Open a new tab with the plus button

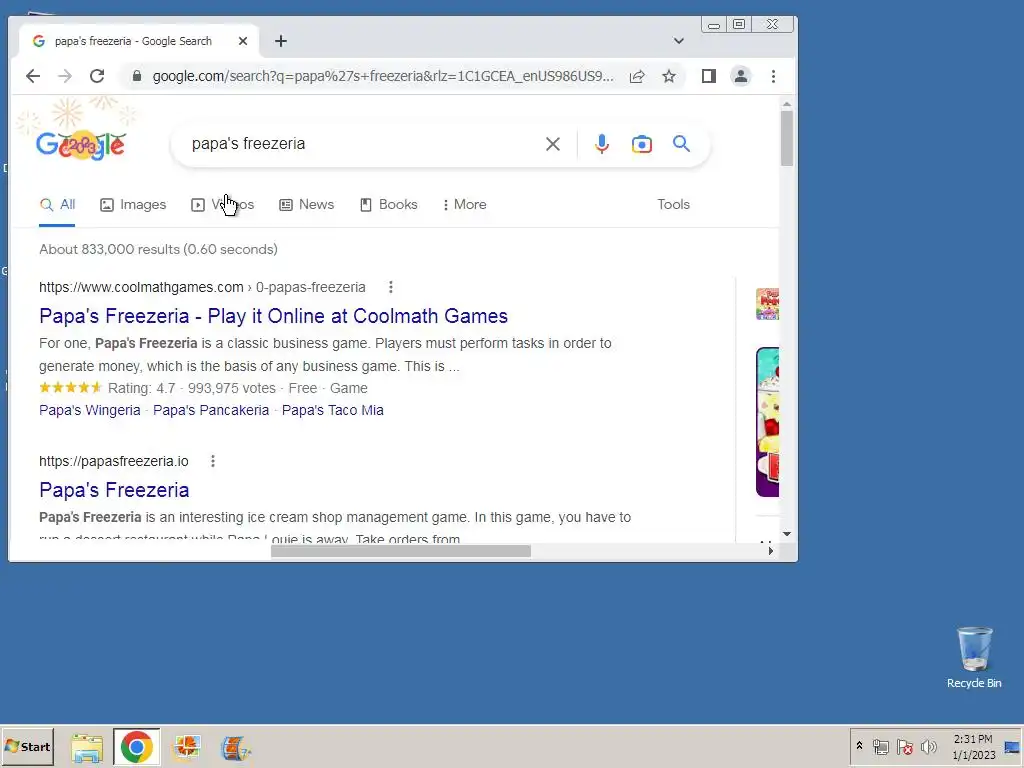click(281, 41)
